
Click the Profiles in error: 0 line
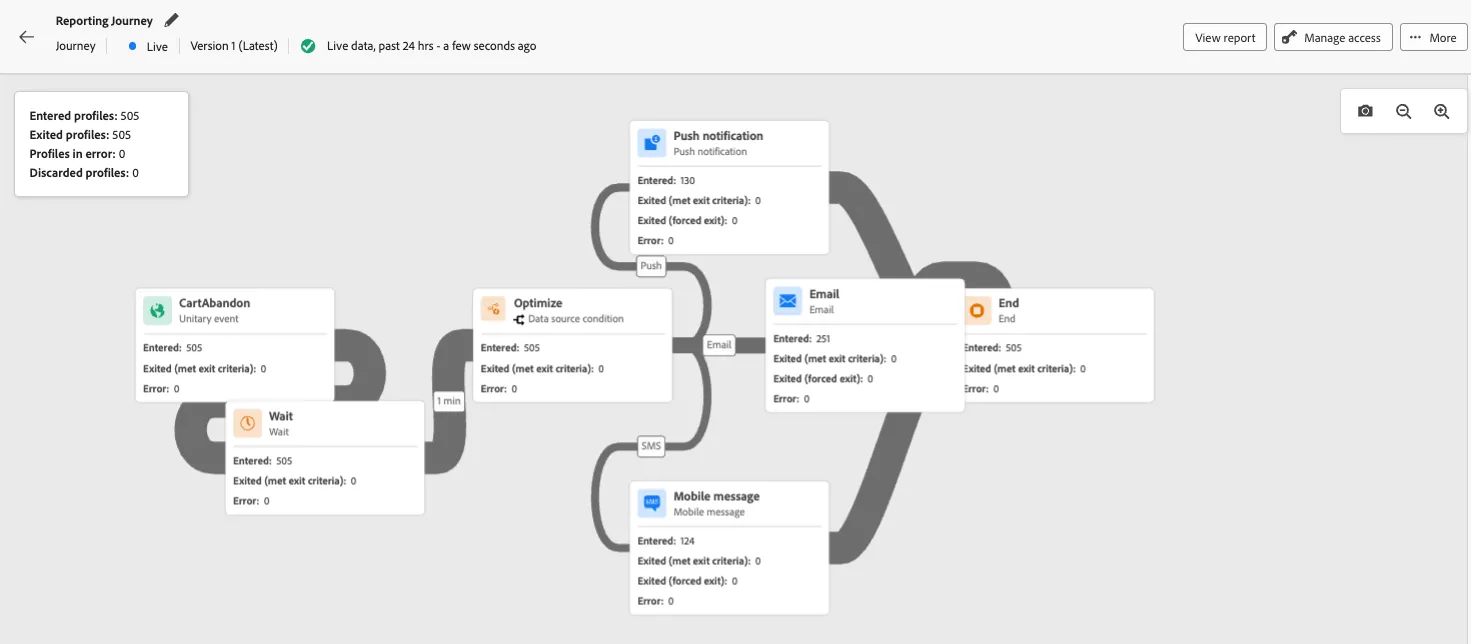pos(77,154)
